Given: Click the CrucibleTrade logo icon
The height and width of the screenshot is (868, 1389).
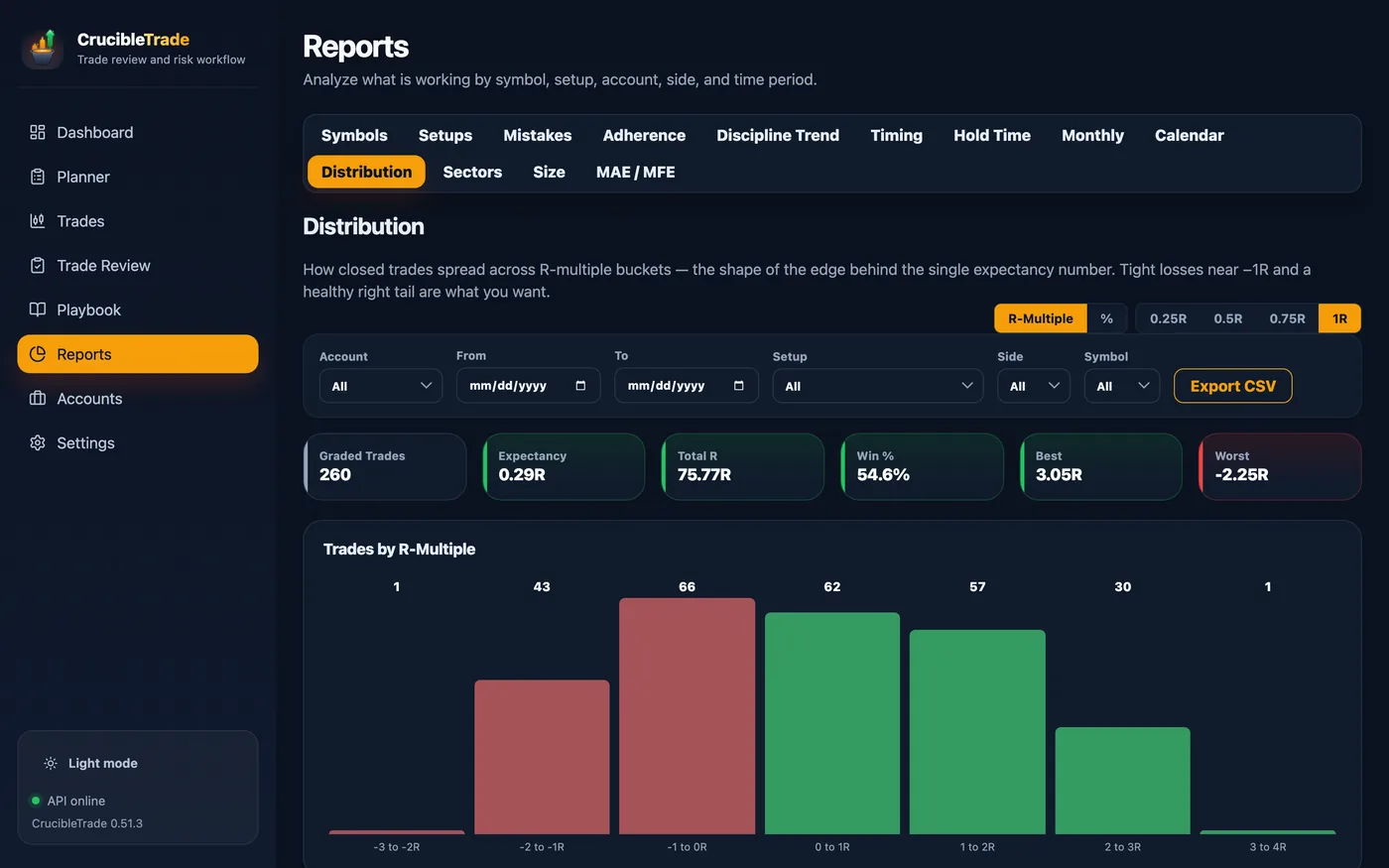Looking at the screenshot, I should point(43,48).
